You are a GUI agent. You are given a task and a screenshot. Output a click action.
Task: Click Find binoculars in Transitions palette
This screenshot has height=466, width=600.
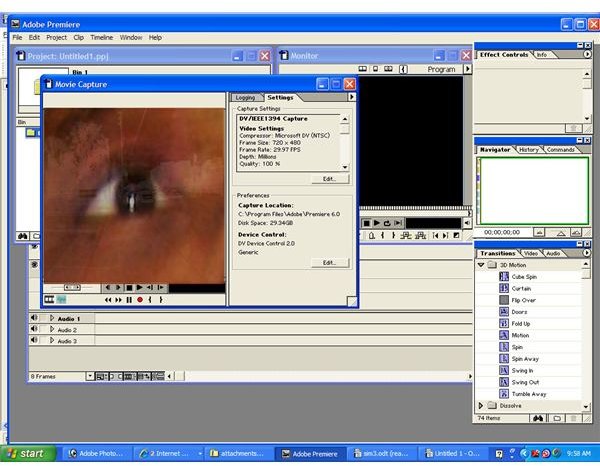[x=538, y=418]
